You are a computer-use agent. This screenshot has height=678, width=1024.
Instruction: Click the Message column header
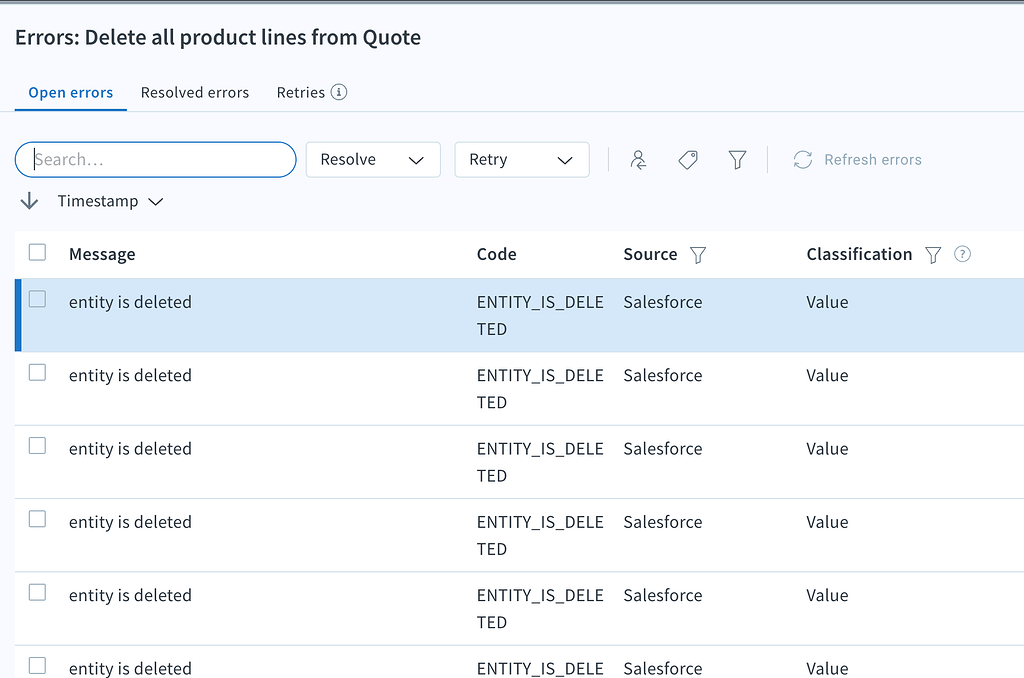101,254
